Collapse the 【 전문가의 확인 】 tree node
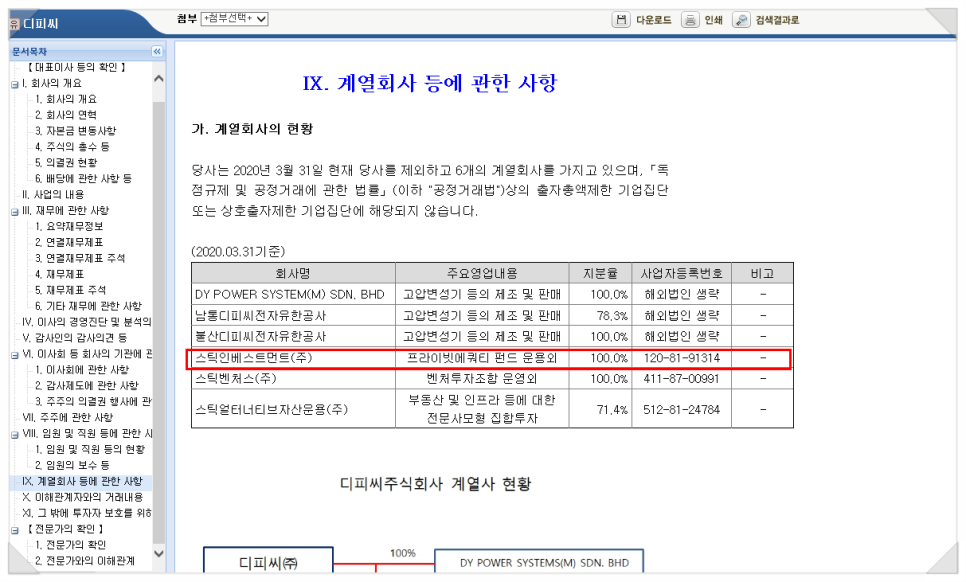Image resolution: width=966 pixels, height=582 pixels. coord(15,530)
